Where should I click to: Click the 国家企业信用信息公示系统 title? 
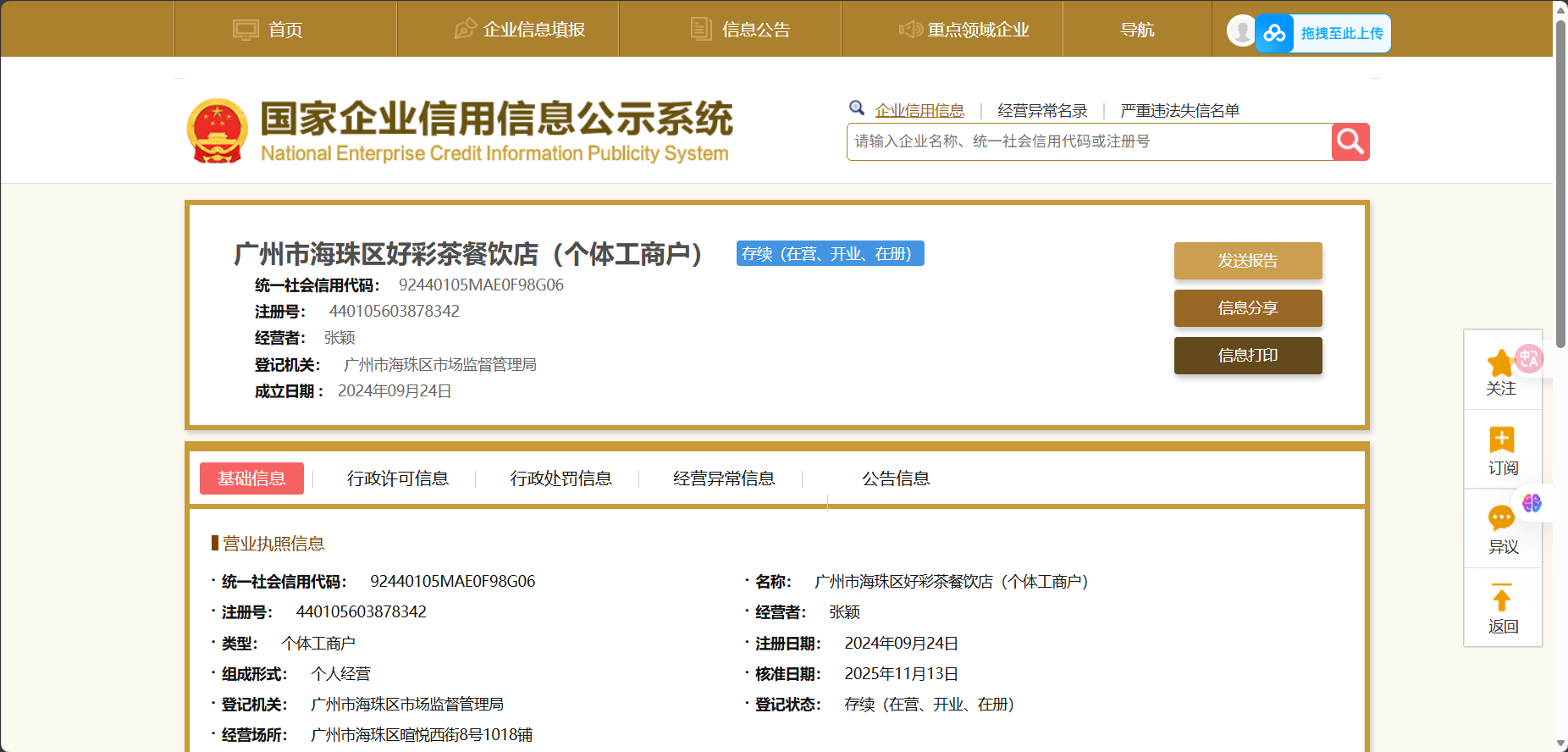coord(496,118)
